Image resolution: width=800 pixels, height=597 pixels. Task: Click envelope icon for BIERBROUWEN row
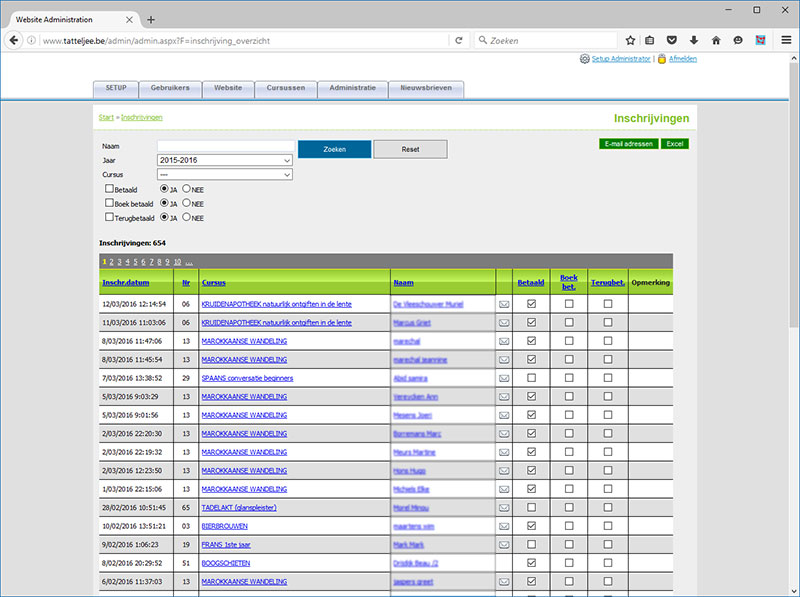pyautogui.click(x=504, y=526)
